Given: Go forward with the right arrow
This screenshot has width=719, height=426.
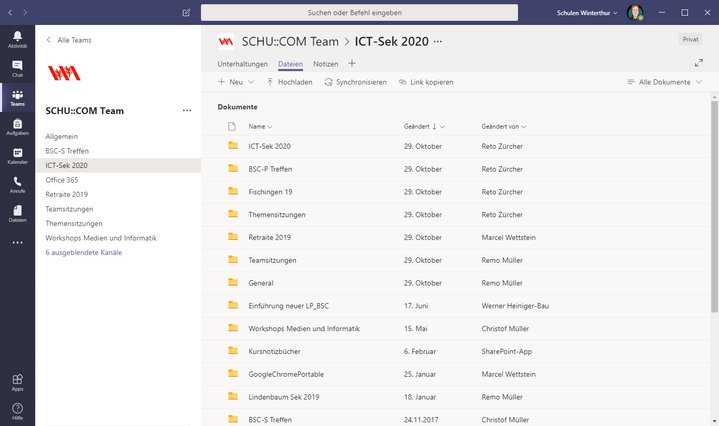Looking at the screenshot, I should [x=25, y=13].
